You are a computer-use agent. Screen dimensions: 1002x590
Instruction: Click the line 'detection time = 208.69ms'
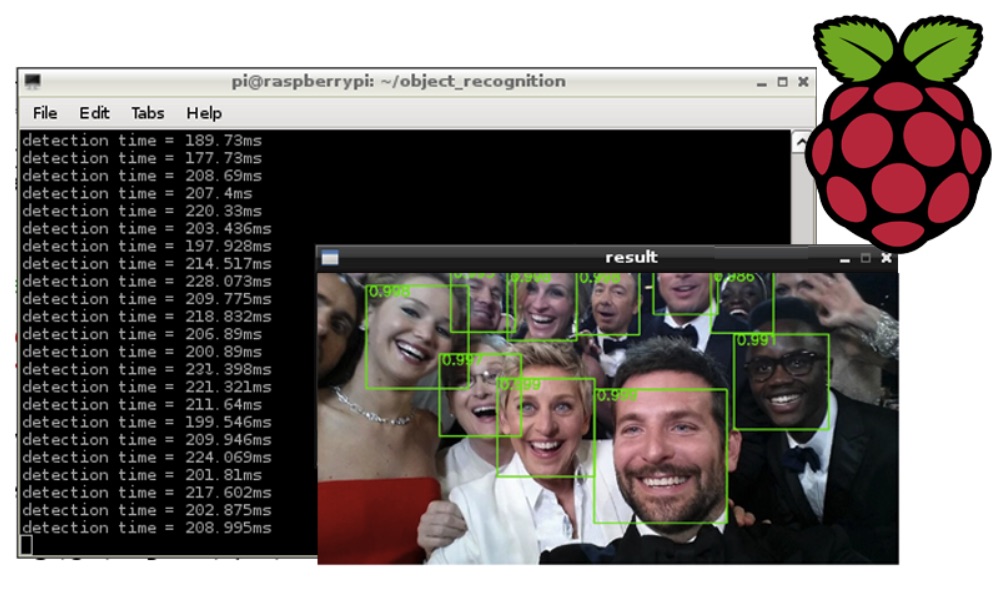point(142,176)
